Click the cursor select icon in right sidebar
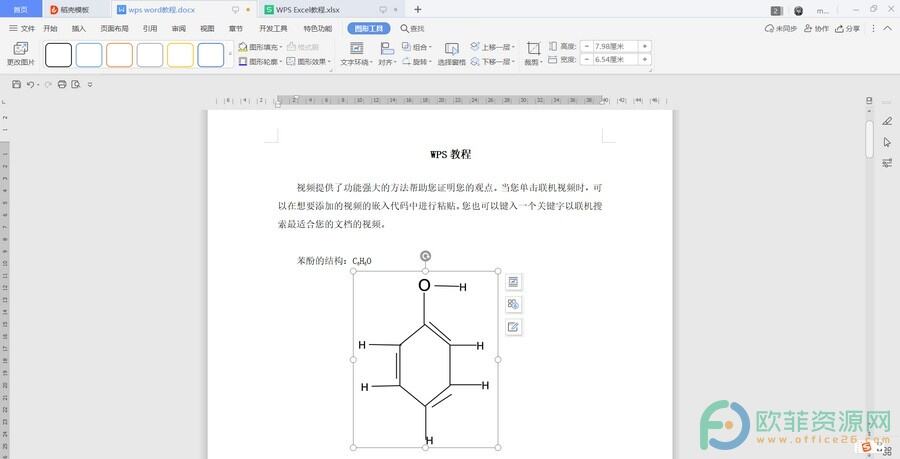Screen dimensions: 900x459 pyautogui.click(x=887, y=142)
